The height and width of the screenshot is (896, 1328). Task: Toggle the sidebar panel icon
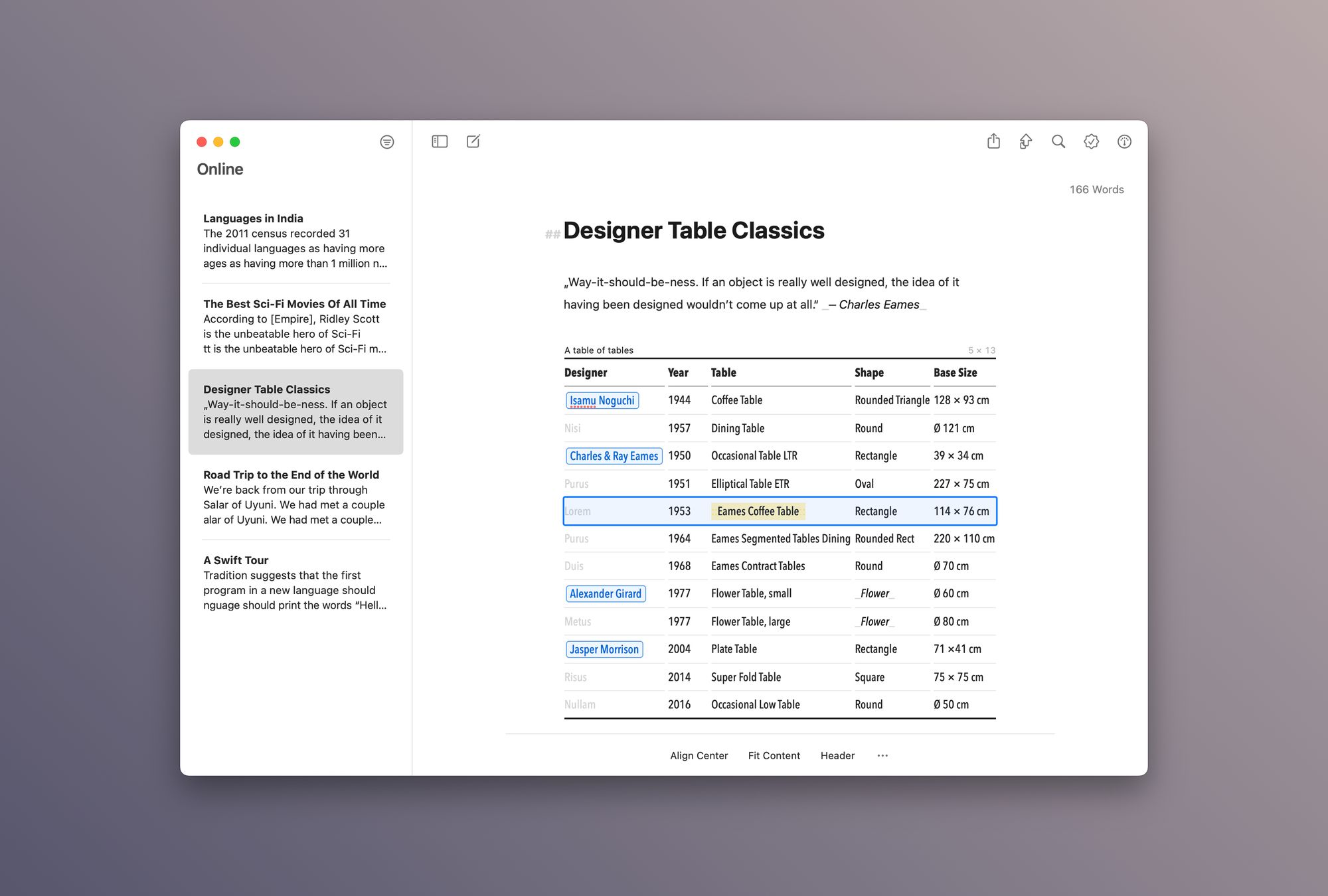(440, 141)
